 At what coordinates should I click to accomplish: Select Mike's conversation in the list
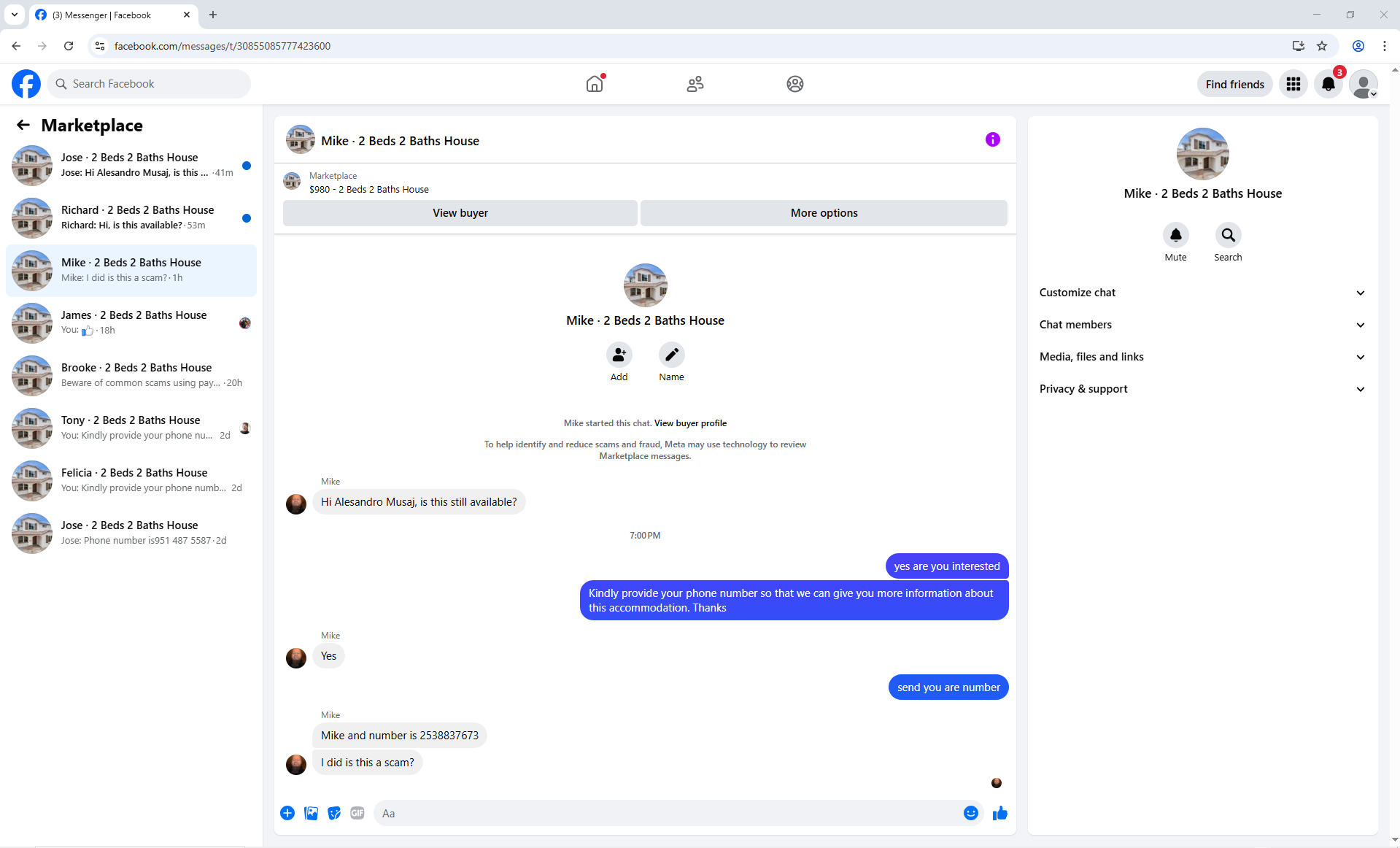click(x=131, y=271)
